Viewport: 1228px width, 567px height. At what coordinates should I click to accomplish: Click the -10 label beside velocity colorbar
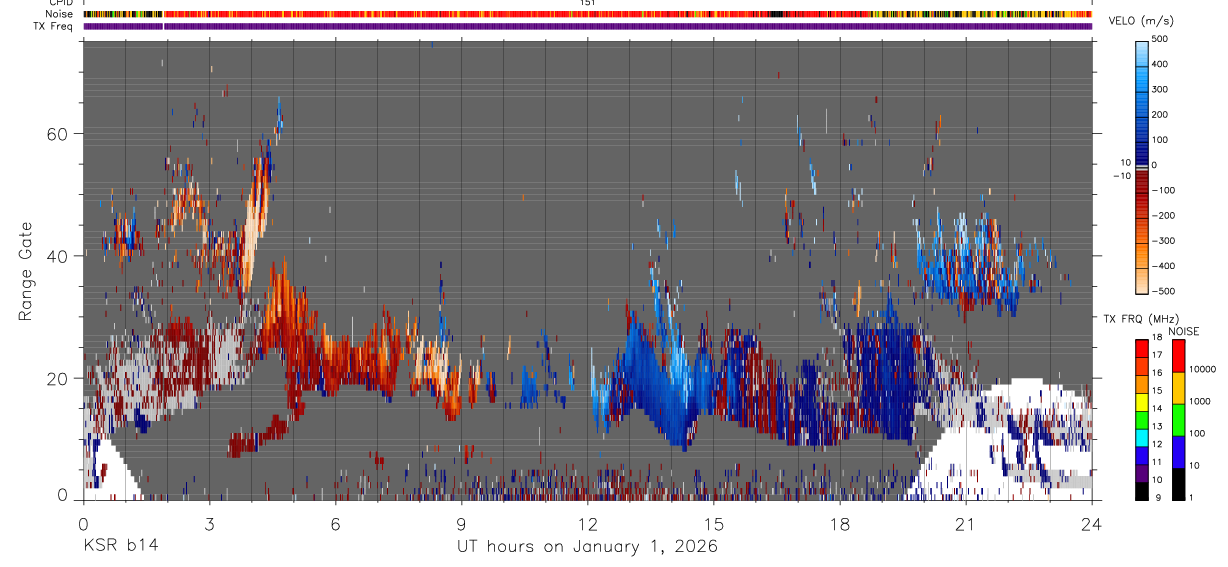(x=1120, y=175)
